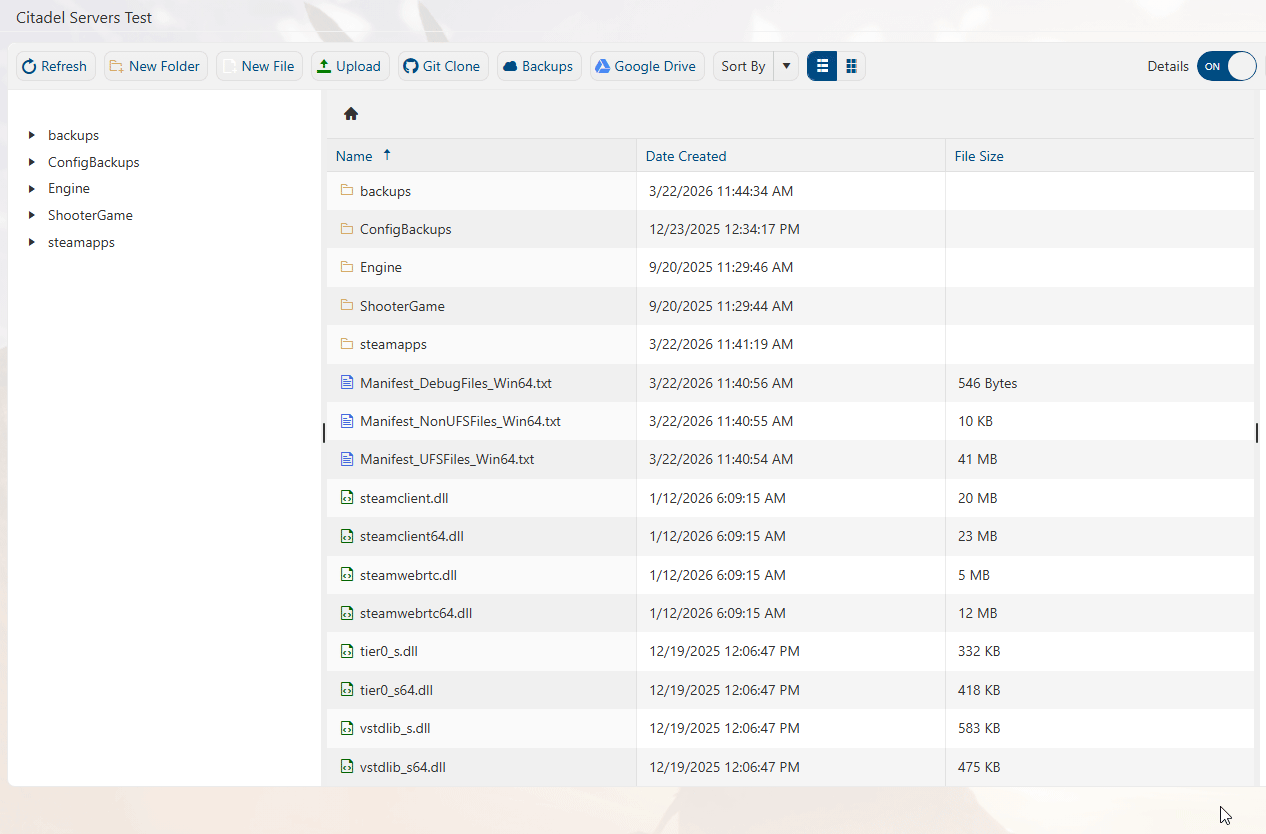Click the New File button
1266x834 pixels.
(259, 66)
